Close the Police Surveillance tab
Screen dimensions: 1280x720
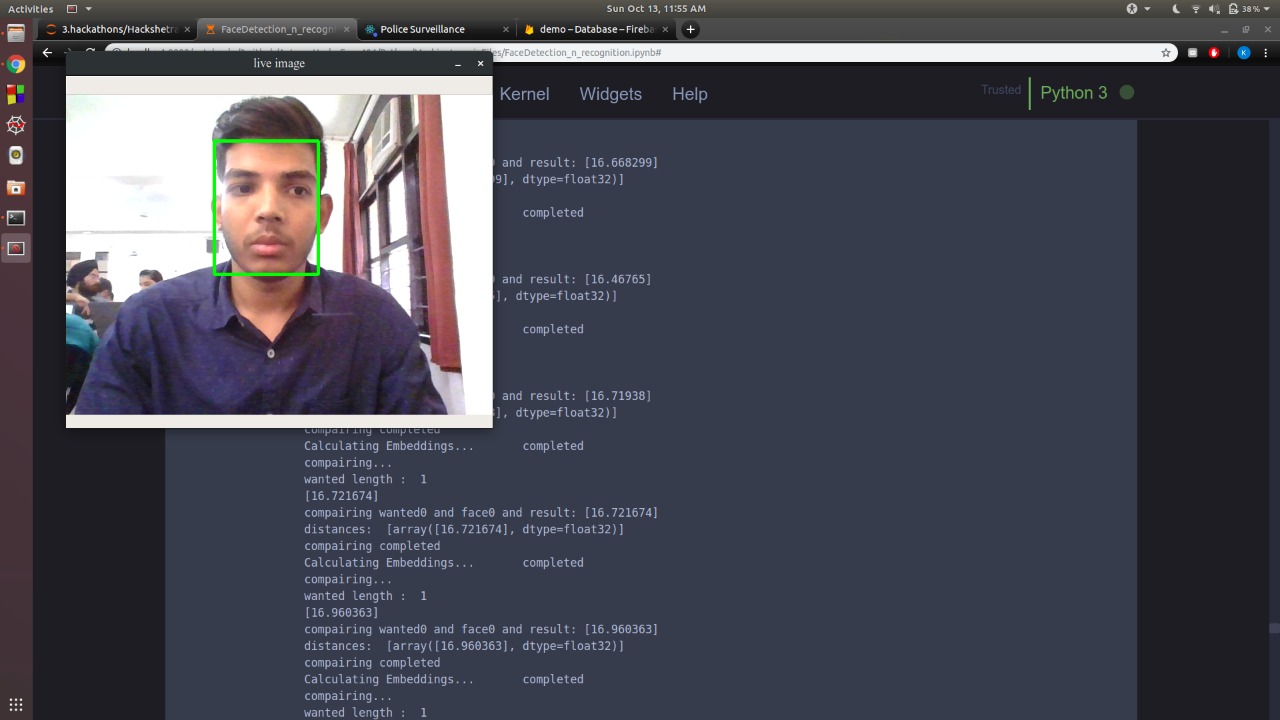pyautogui.click(x=506, y=29)
